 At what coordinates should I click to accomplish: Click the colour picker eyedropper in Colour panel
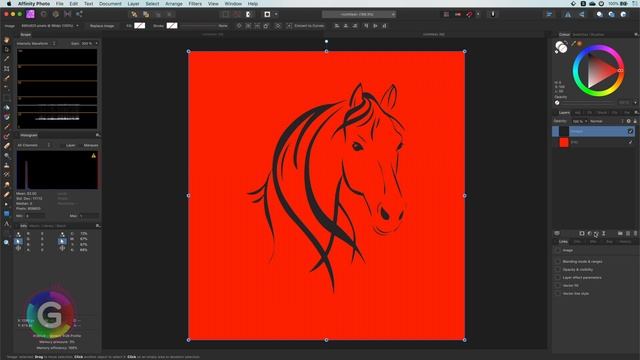[x=573, y=43]
